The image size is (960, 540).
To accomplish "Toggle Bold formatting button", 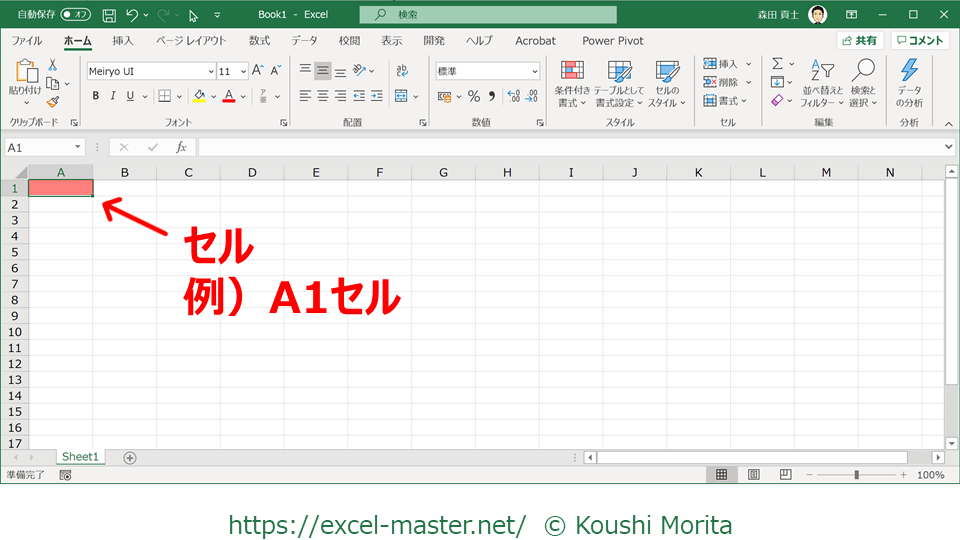I will (96, 96).
